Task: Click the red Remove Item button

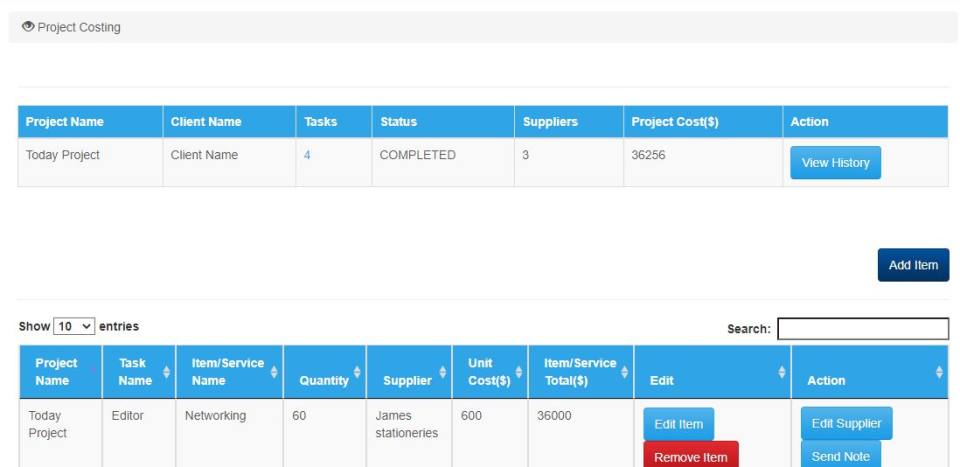Action: (x=690, y=457)
